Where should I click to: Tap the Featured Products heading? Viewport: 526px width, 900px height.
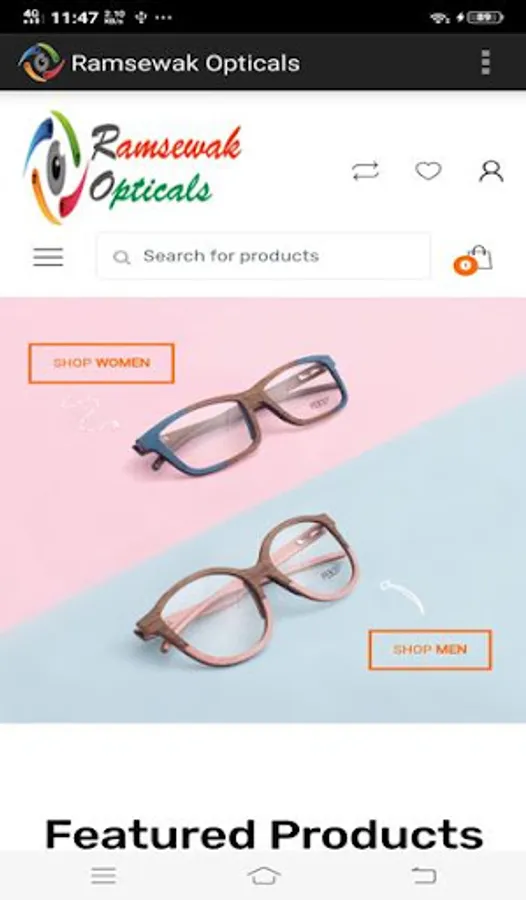[x=264, y=834]
